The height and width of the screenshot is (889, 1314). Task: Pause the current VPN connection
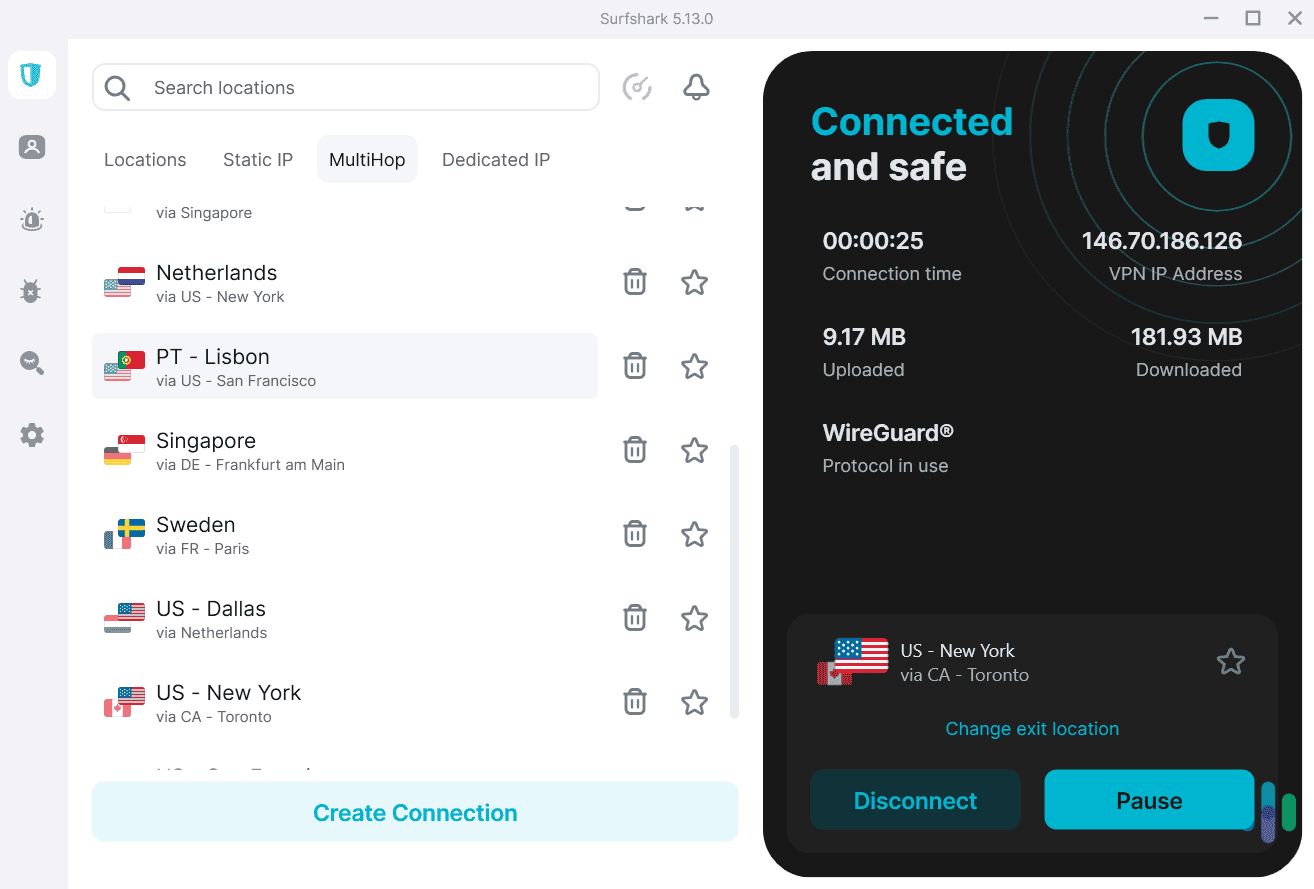(1148, 800)
